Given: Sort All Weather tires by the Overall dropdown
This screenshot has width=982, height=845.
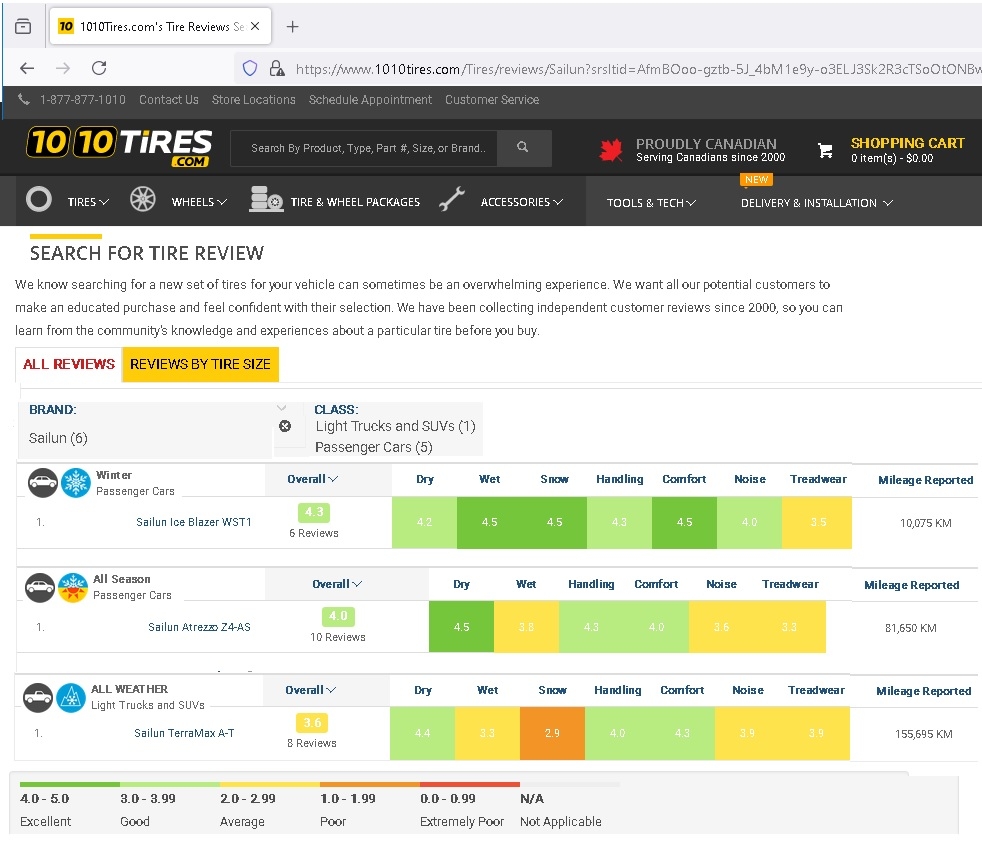Looking at the screenshot, I should click(x=311, y=690).
